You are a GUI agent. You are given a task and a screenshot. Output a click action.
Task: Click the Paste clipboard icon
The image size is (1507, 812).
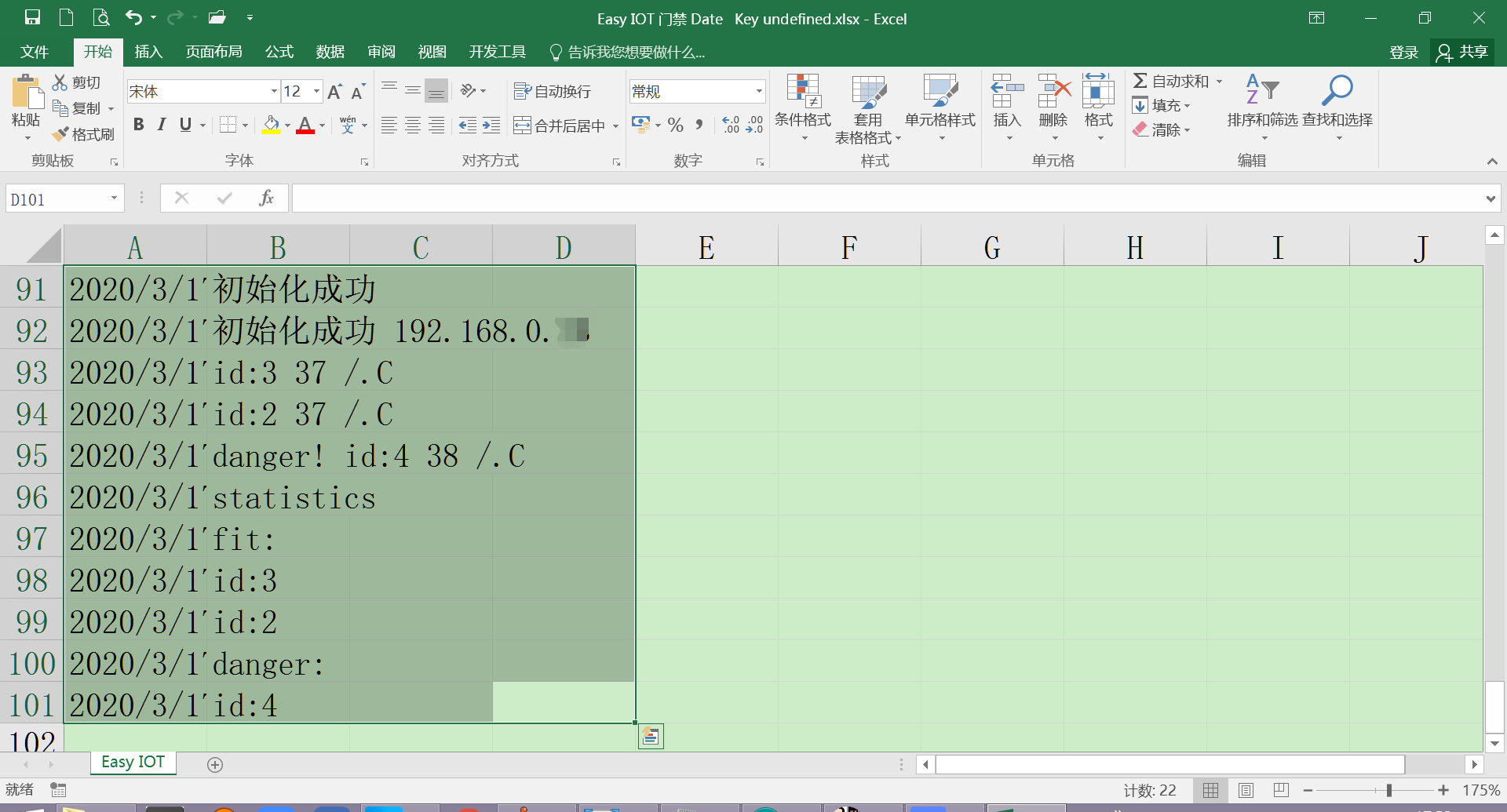pos(27,93)
